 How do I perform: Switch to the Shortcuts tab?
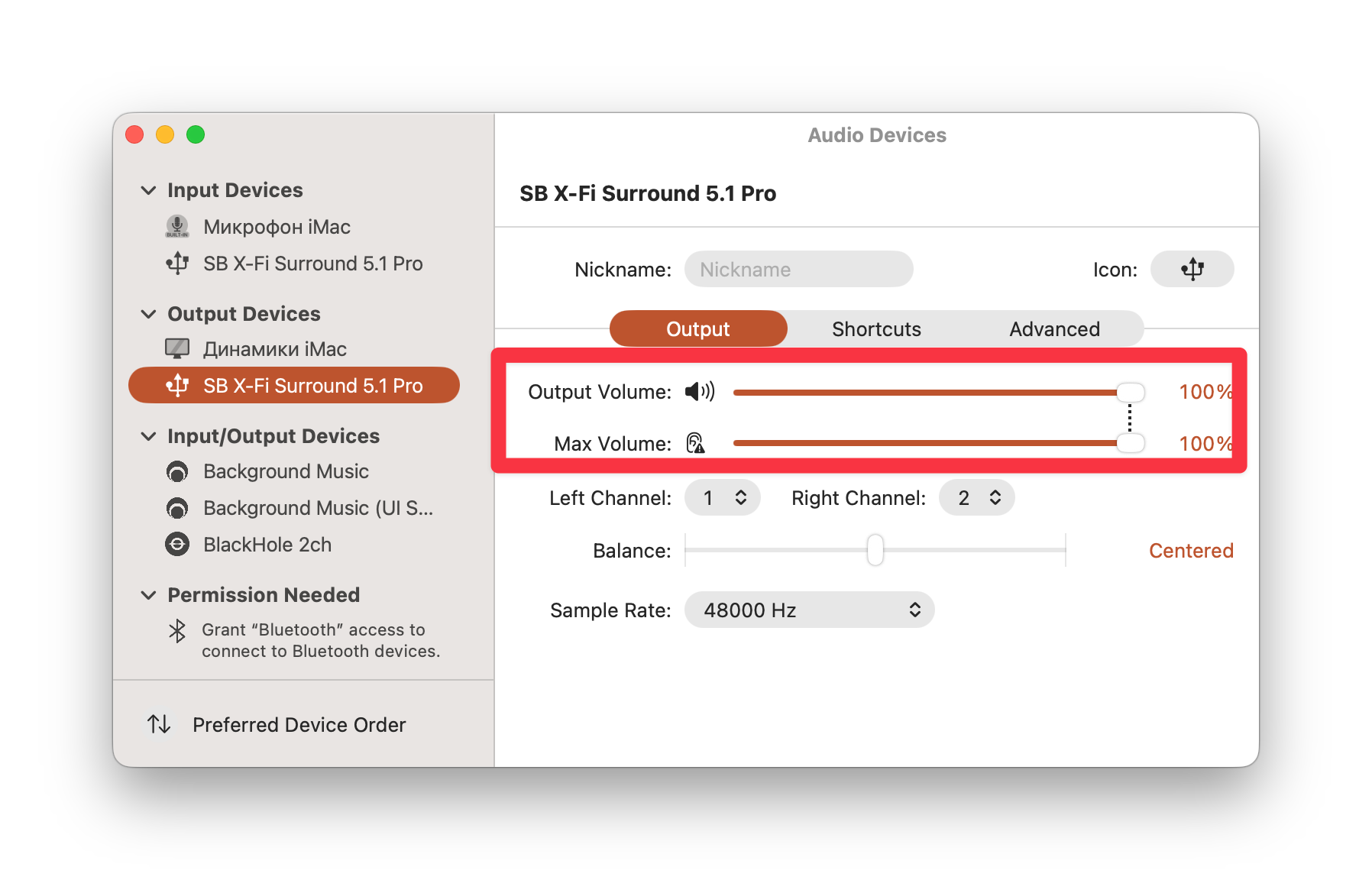[876, 329]
